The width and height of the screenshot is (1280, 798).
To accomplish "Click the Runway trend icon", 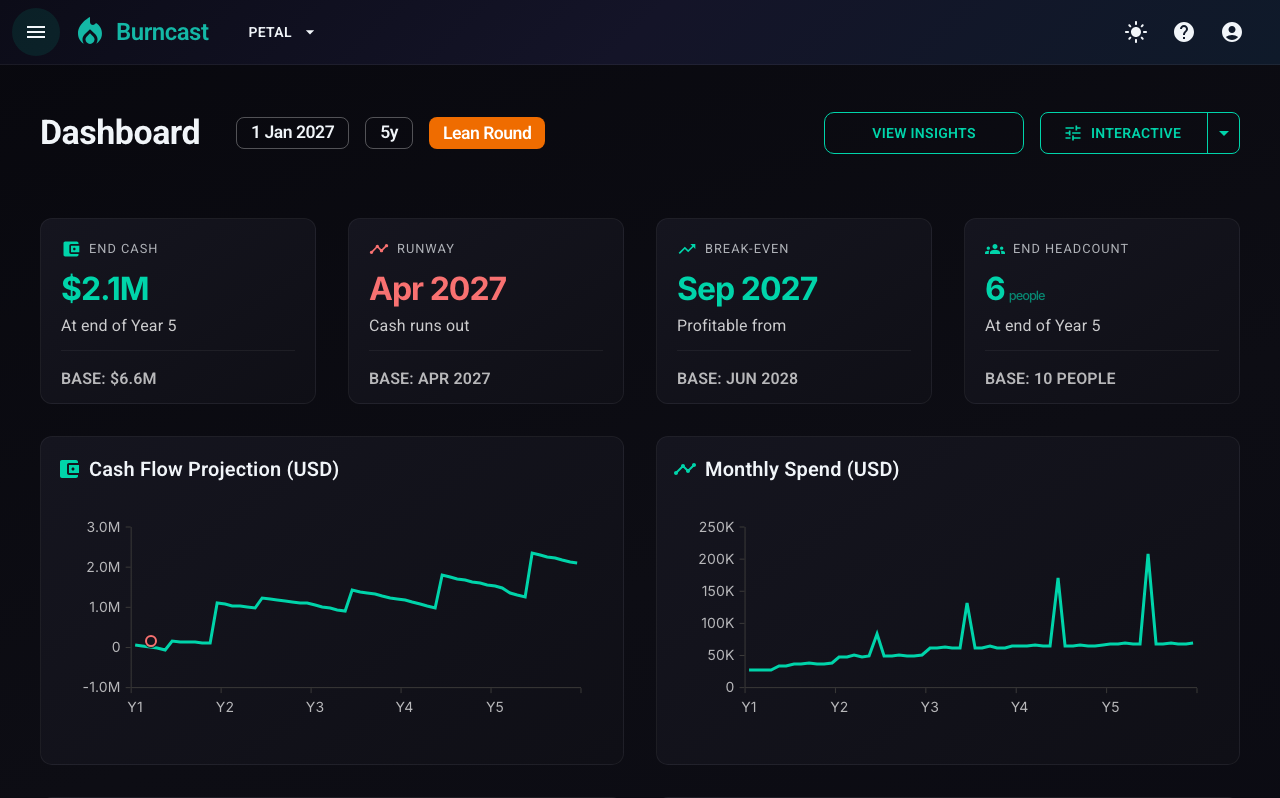I will click(x=379, y=249).
